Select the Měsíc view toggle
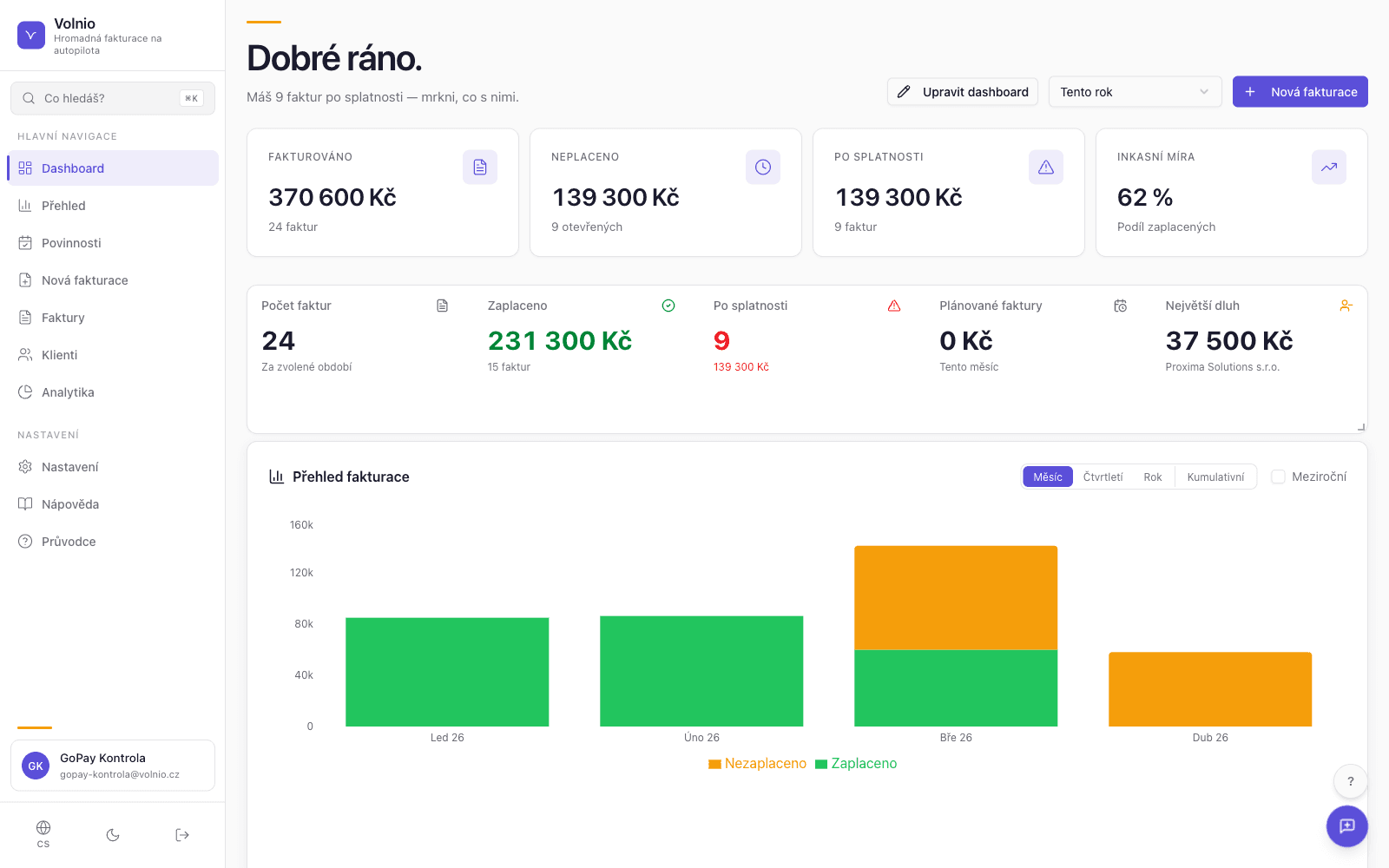This screenshot has height=868, width=1389. point(1048,477)
